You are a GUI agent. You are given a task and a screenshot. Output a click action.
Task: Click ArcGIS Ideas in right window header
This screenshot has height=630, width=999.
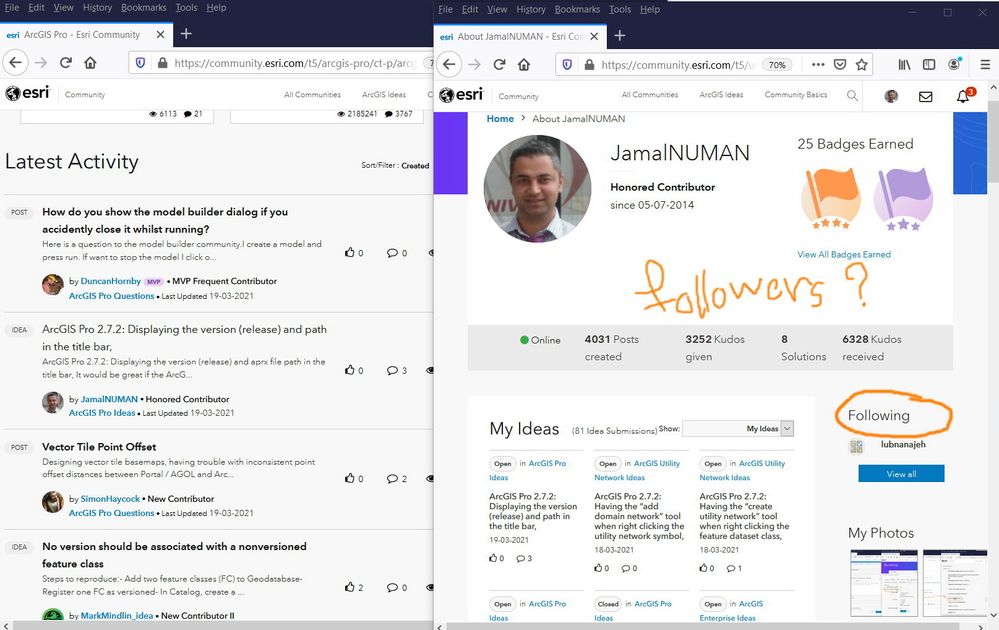721,94
